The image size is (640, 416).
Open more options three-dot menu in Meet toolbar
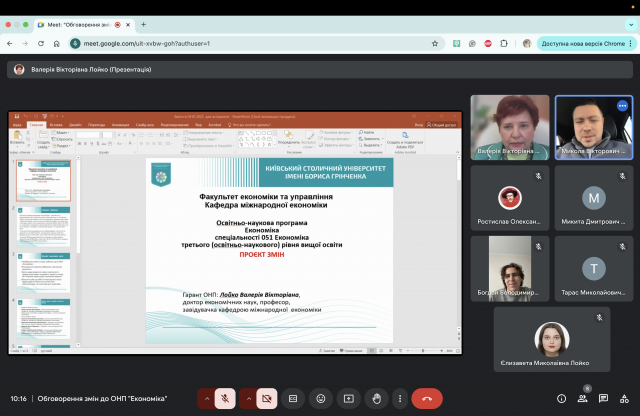[399, 398]
